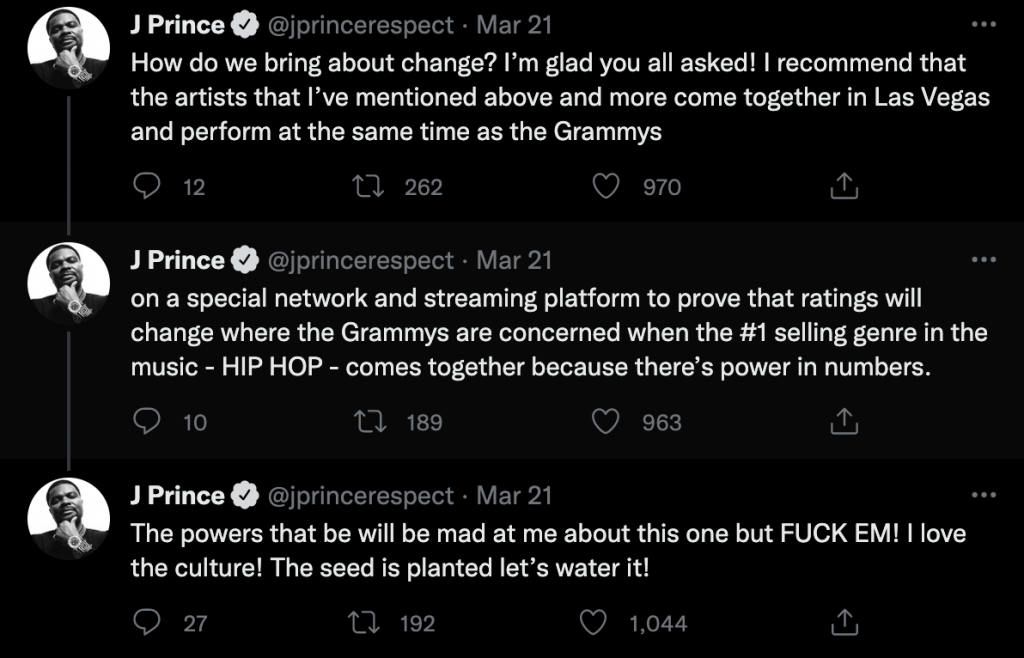This screenshot has height=658, width=1024.
Task: Retweet the tweet with 192 retweets
Action: tap(364, 622)
